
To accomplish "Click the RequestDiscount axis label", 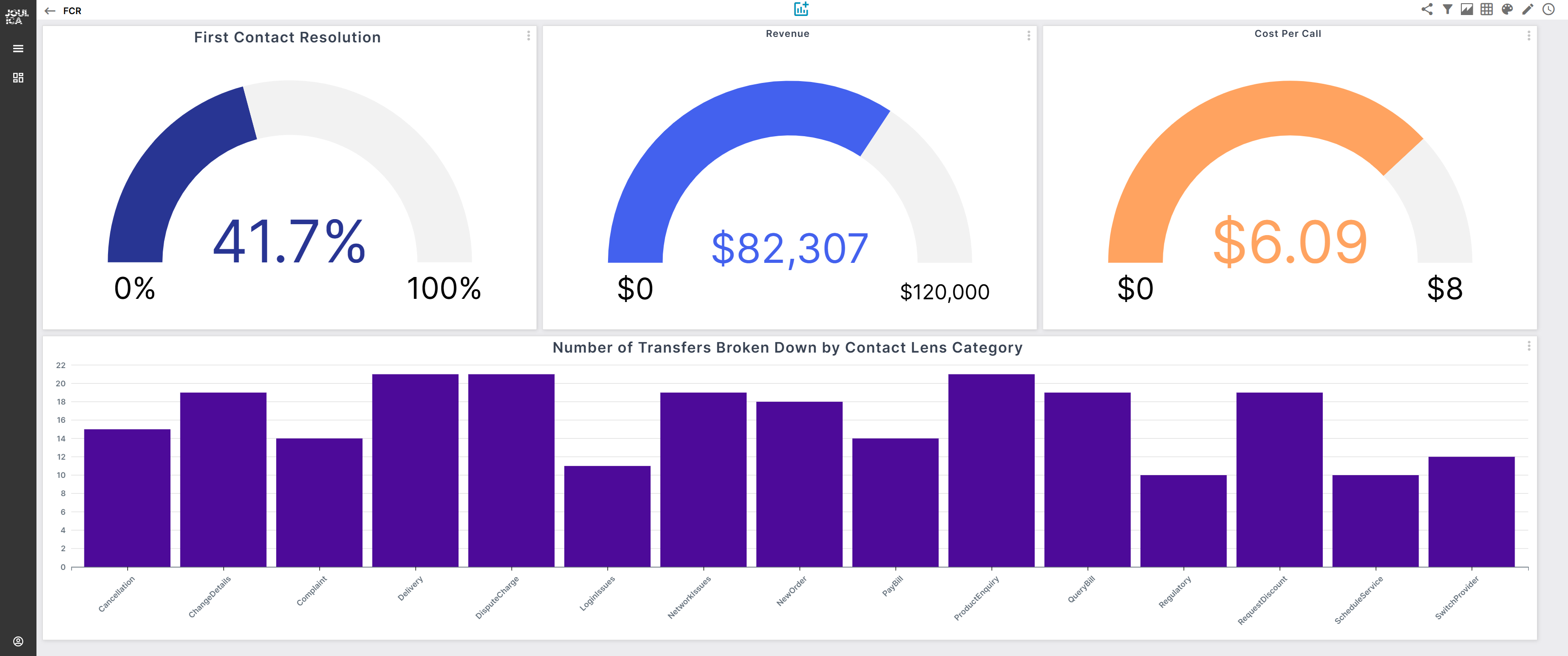I will coord(1263,600).
